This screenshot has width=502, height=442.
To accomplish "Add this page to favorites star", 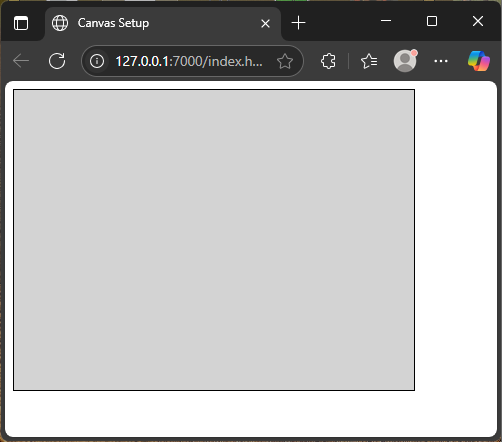I will tap(285, 61).
